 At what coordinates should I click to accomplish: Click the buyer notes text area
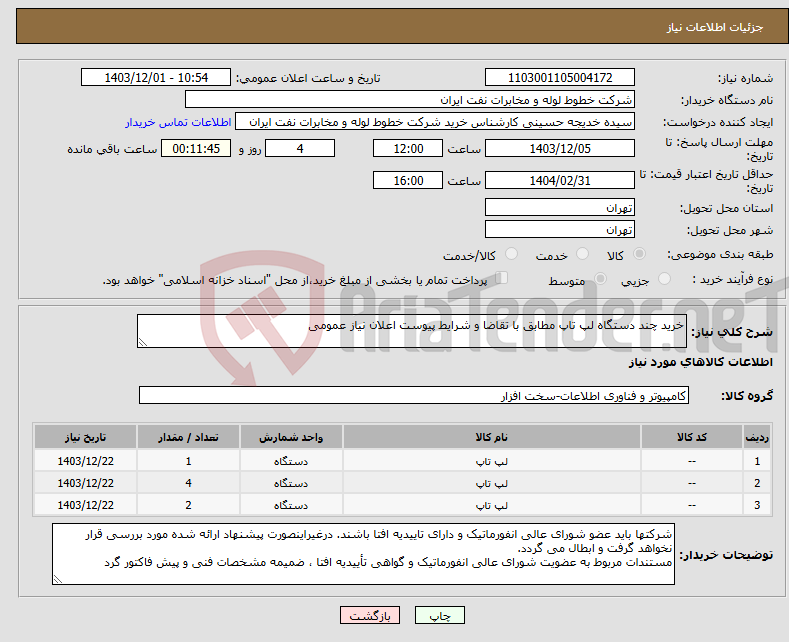click(x=363, y=554)
